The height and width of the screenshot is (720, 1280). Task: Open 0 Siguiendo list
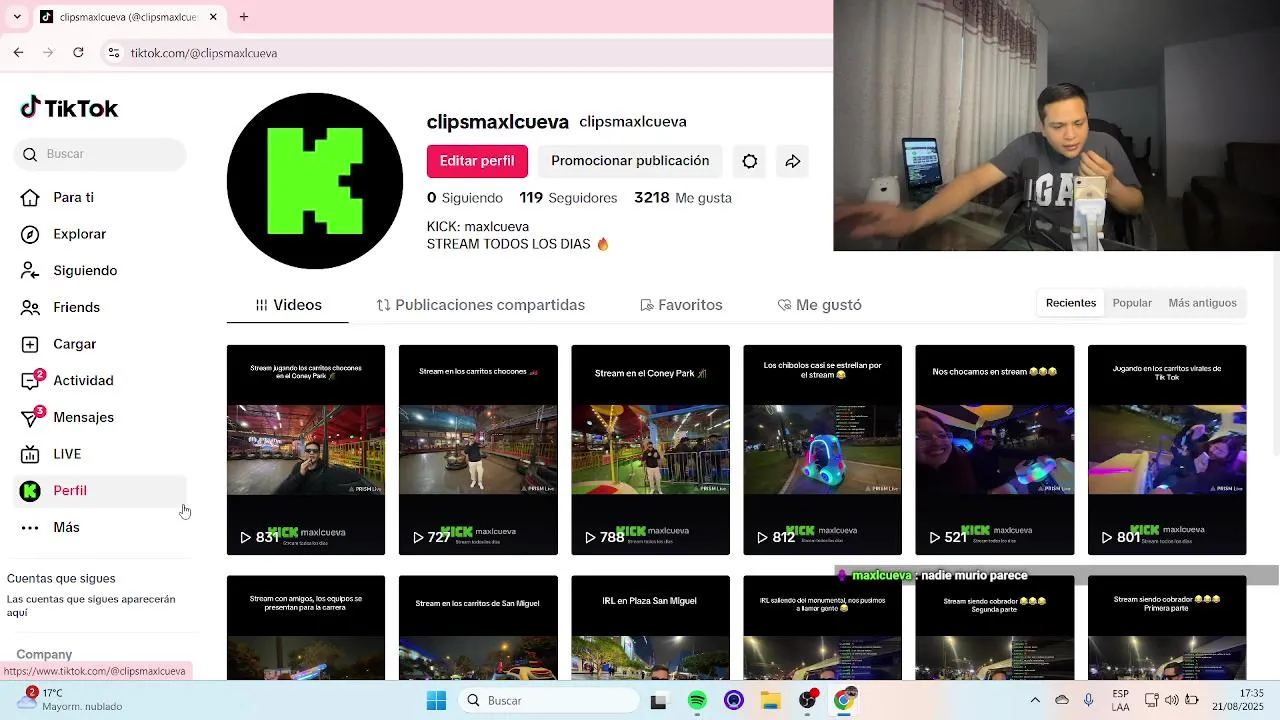pos(465,198)
